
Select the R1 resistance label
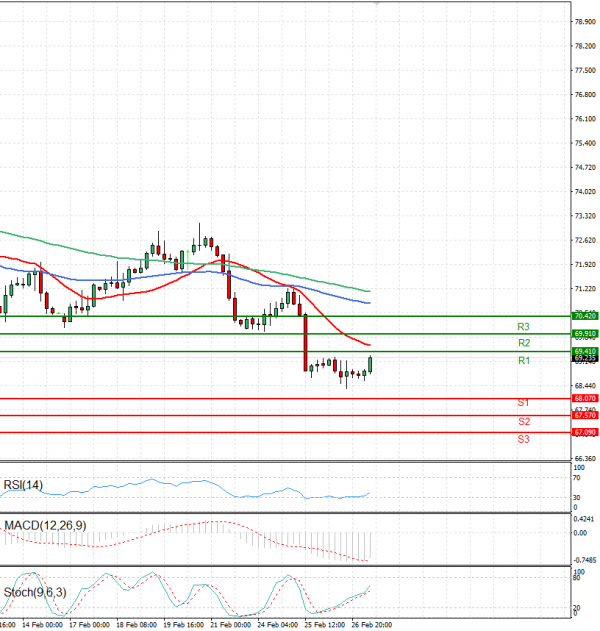coord(524,360)
